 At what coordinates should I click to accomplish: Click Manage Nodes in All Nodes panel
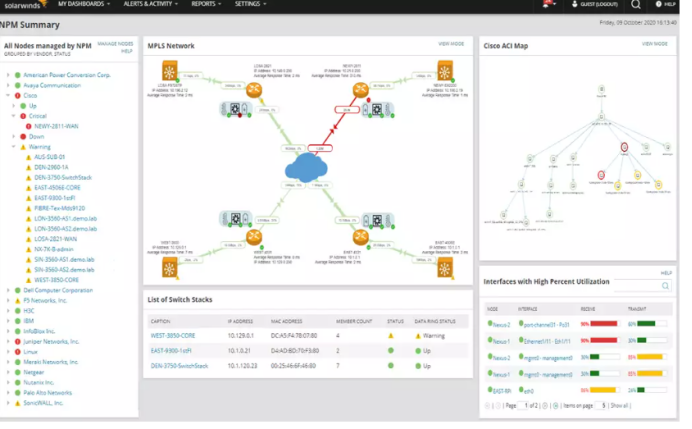[x=115, y=44]
